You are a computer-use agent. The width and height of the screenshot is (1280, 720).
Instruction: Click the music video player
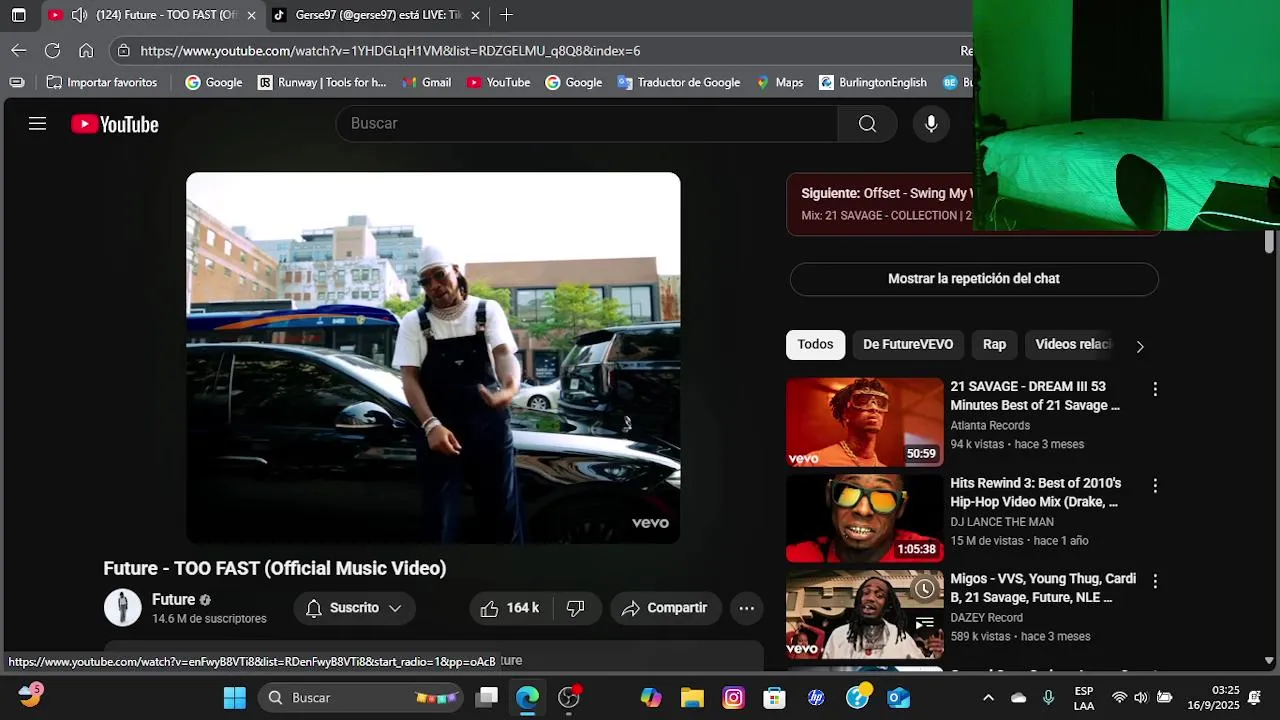(433, 358)
